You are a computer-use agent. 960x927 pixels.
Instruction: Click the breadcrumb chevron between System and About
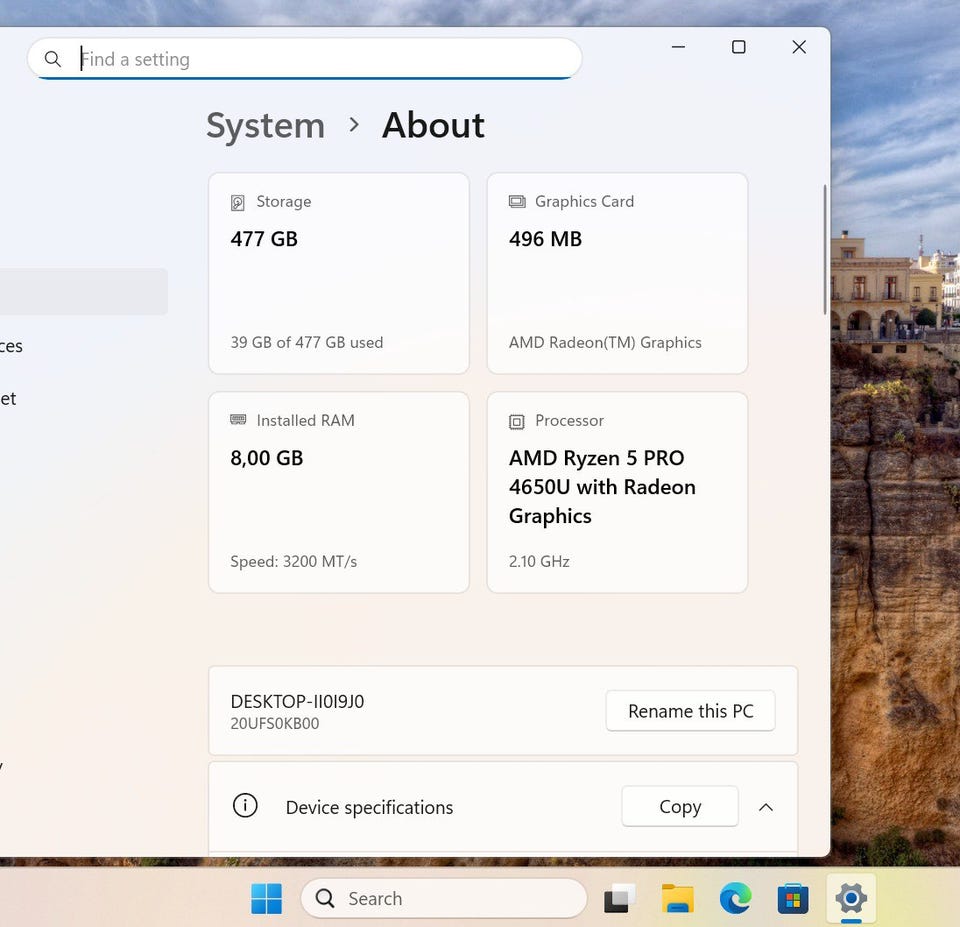(353, 125)
